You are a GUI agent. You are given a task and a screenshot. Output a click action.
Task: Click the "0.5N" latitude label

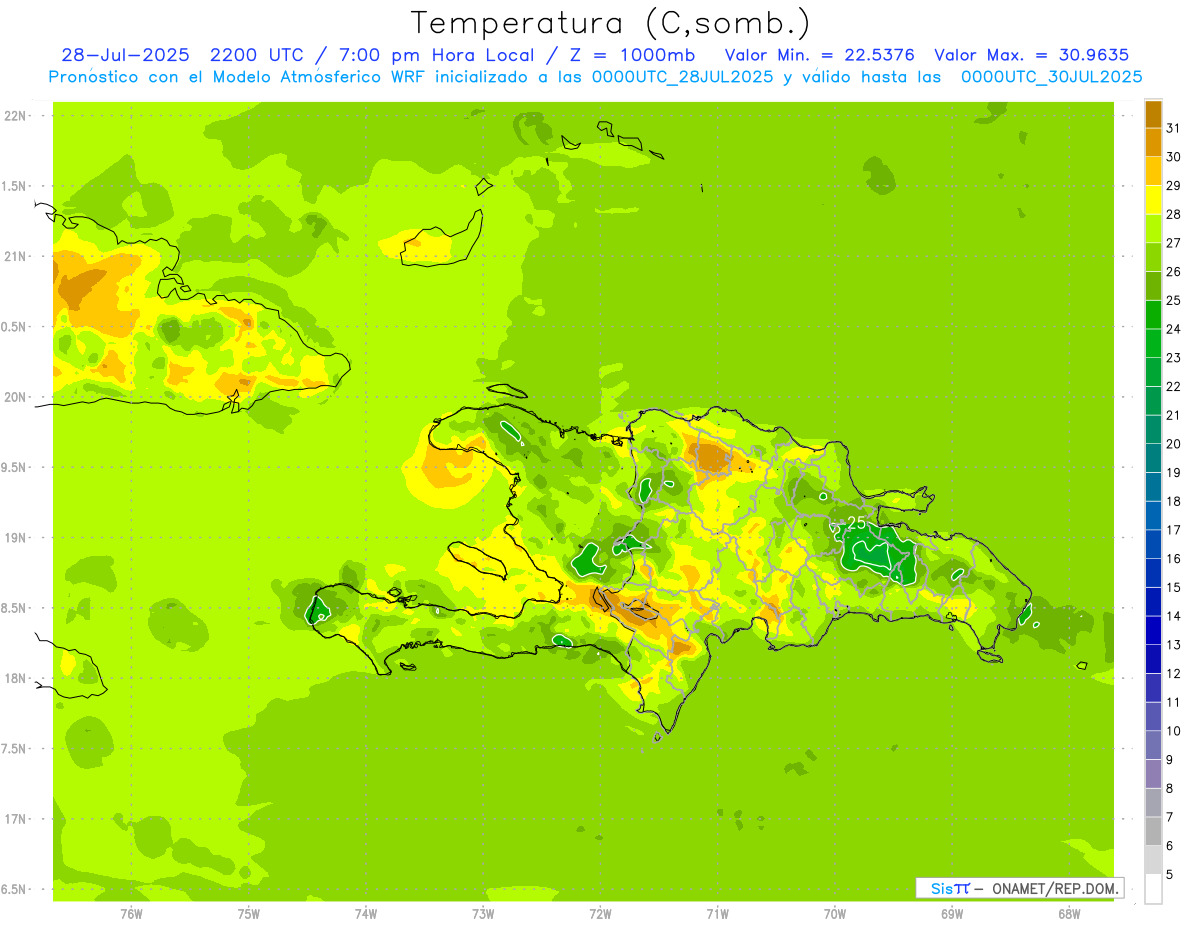click(15, 327)
